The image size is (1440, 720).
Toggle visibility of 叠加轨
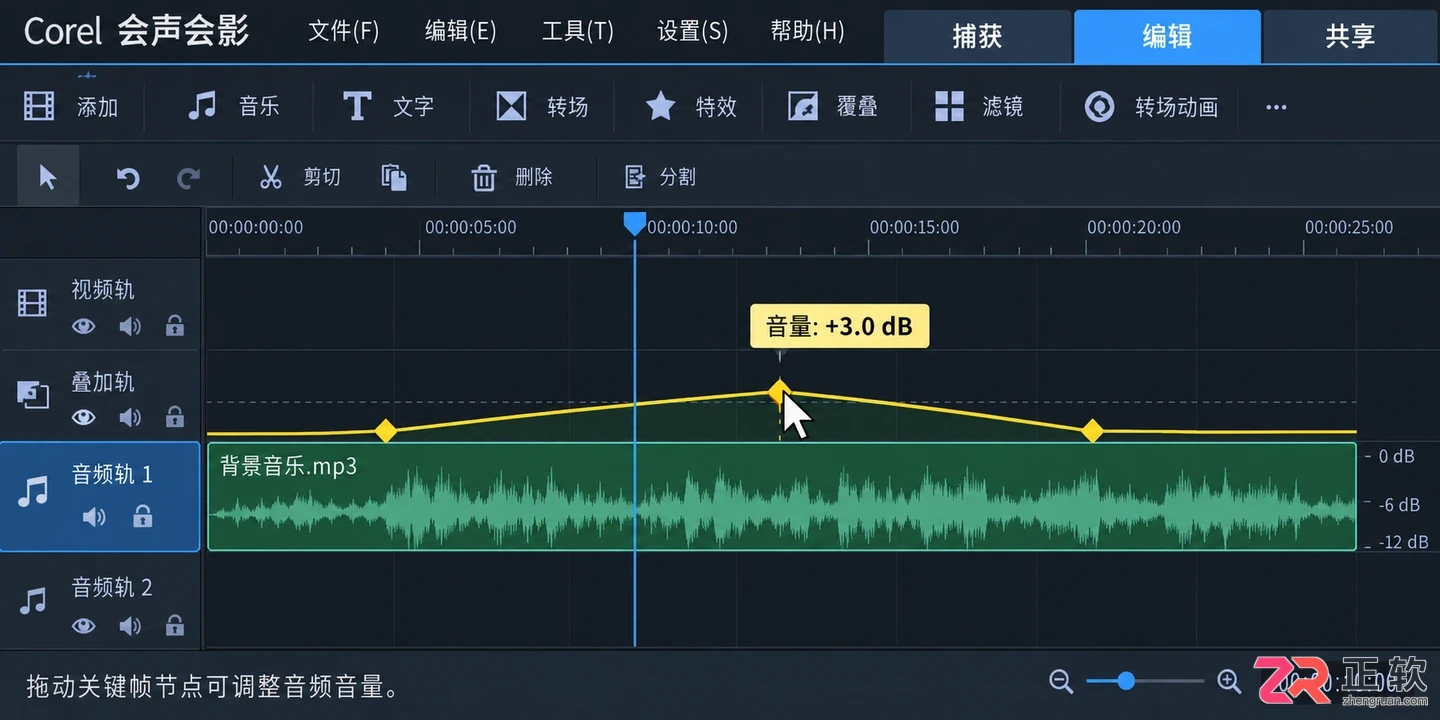[83, 417]
